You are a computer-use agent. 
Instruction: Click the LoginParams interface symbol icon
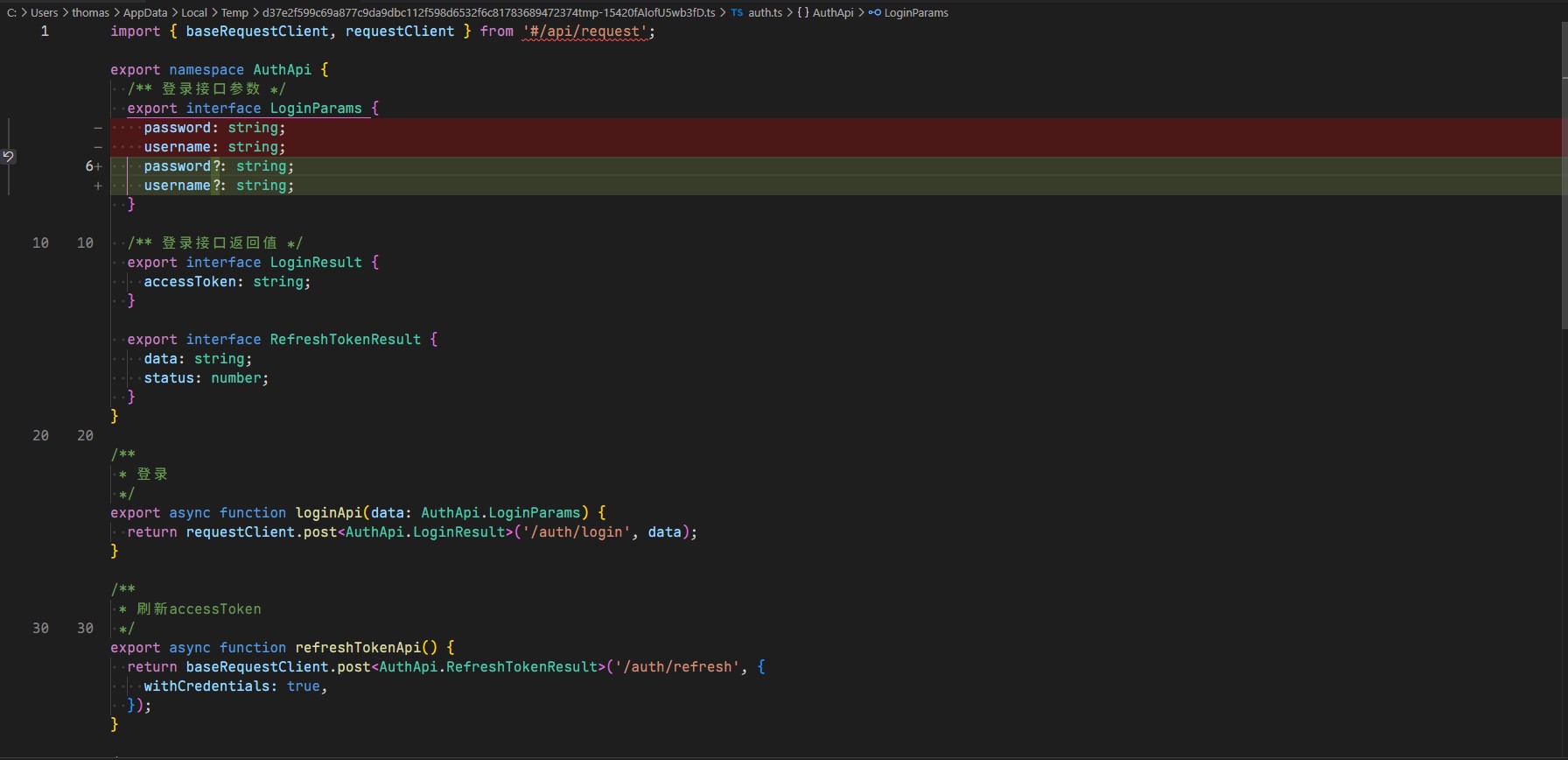[x=874, y=13]
